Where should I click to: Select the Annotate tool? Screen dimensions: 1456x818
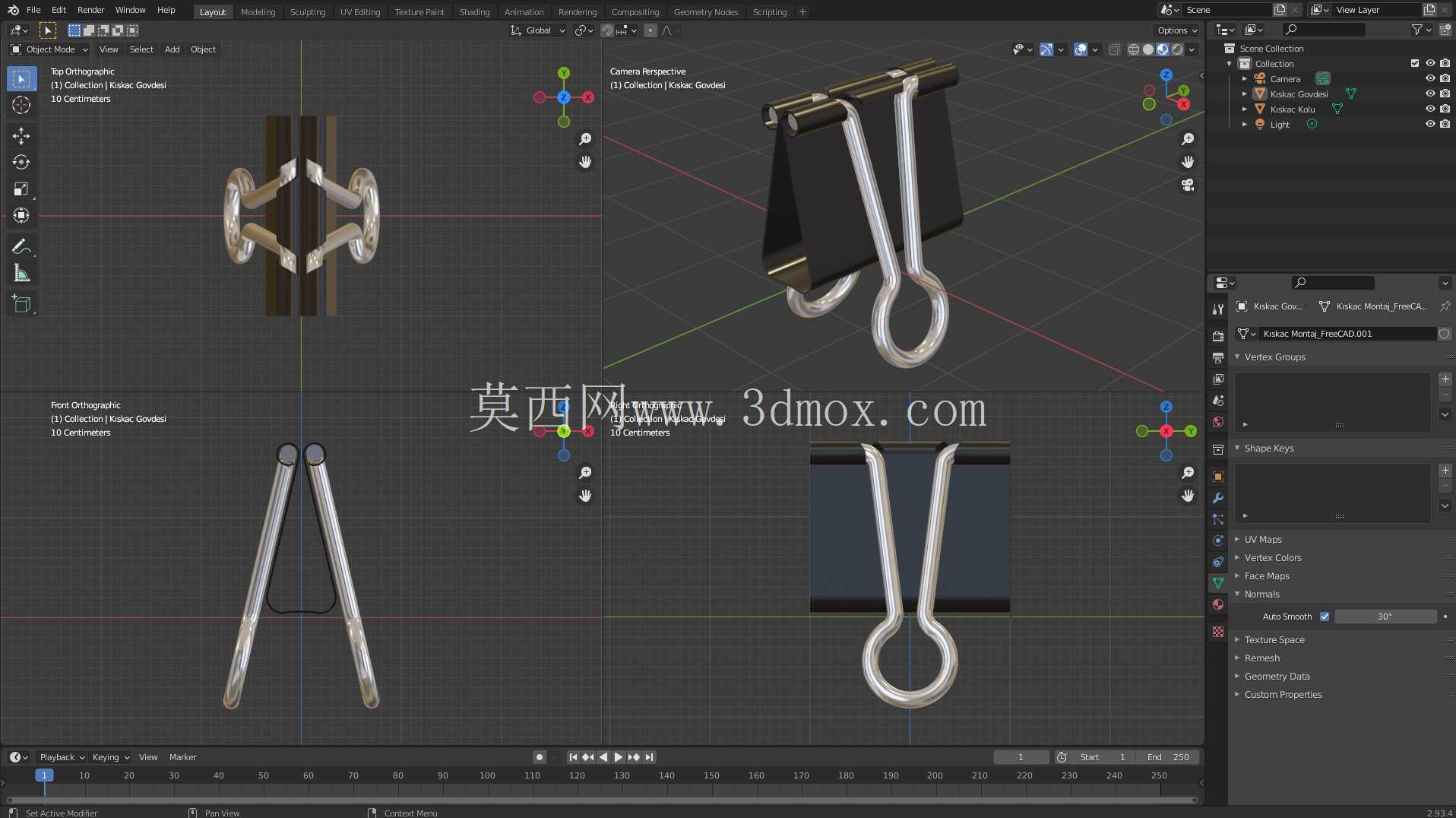click(x=21, y=246)
